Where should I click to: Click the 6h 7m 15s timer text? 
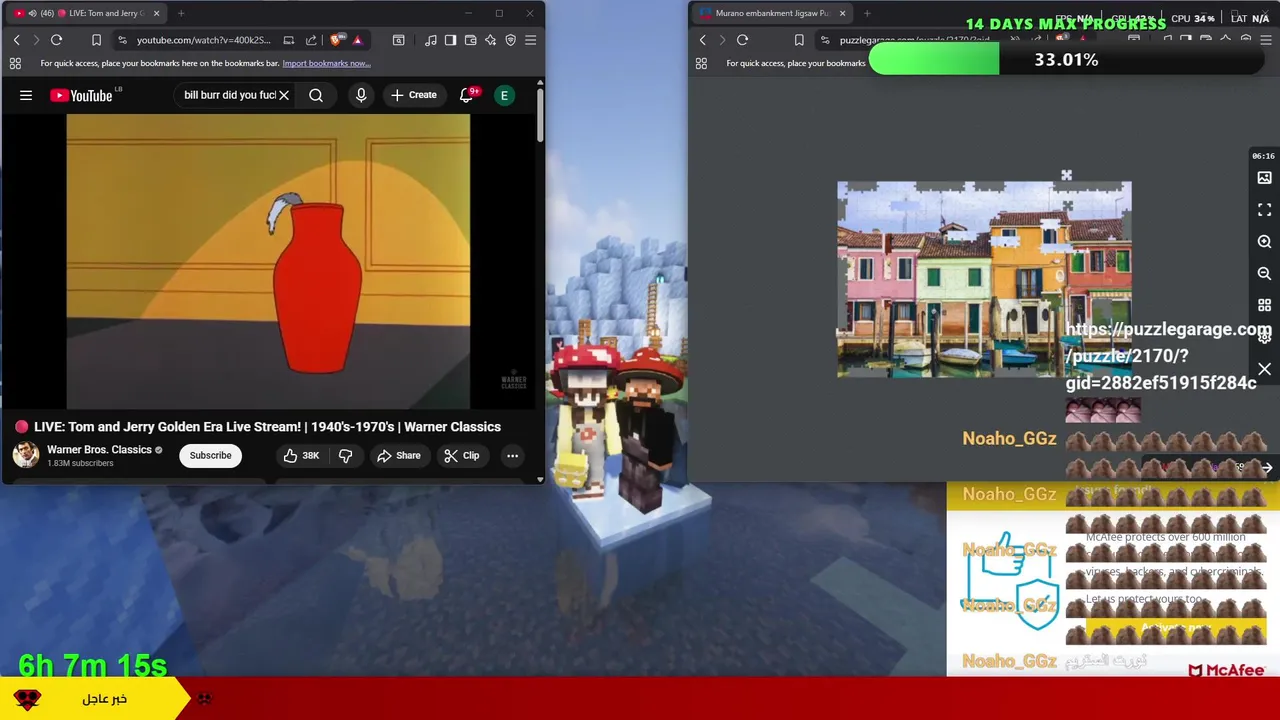(92, 665)
